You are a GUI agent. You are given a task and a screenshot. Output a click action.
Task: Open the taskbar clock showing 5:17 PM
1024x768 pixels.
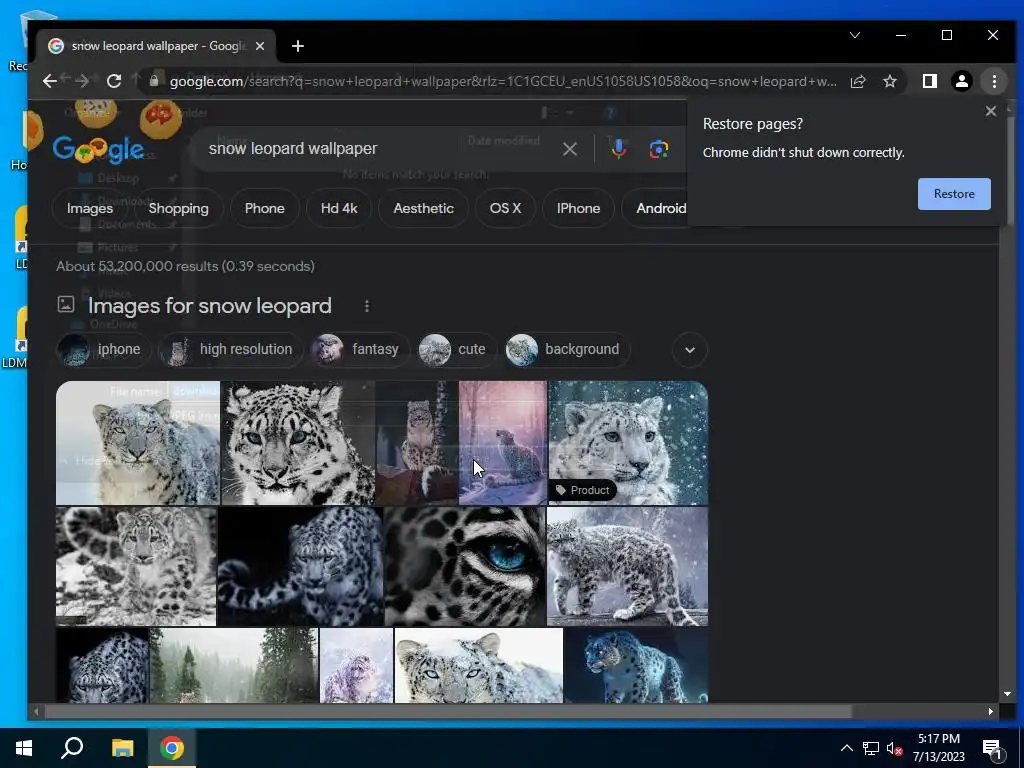(x=938, y=748)
